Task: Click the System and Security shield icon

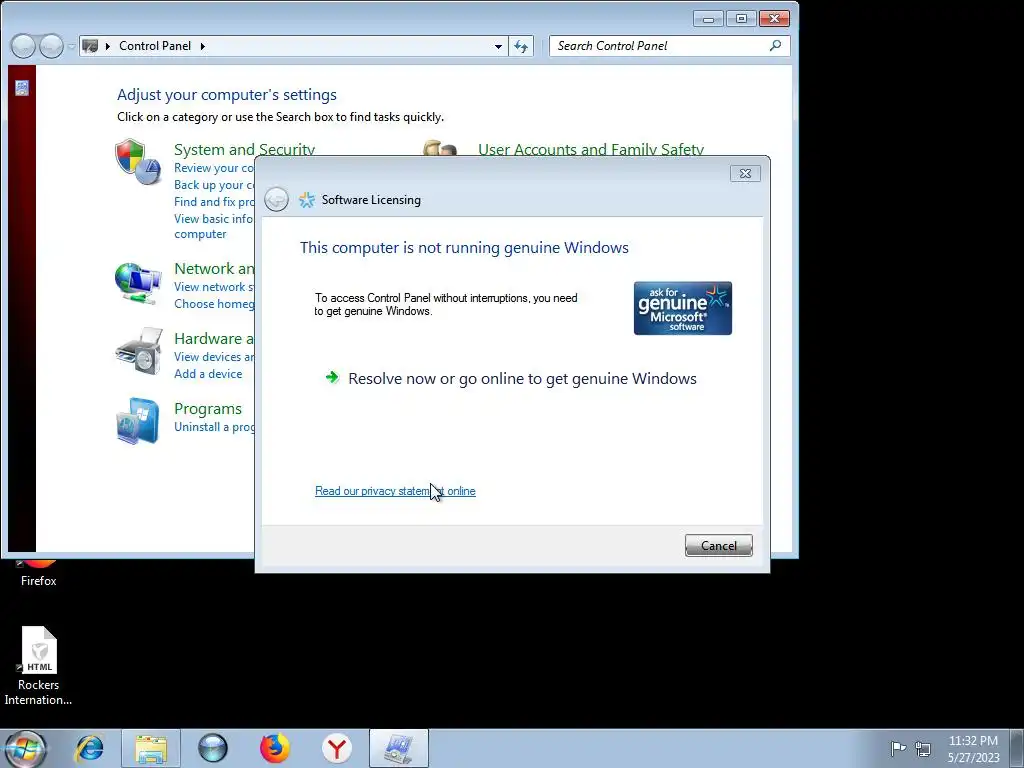Action: click(138, 161)
